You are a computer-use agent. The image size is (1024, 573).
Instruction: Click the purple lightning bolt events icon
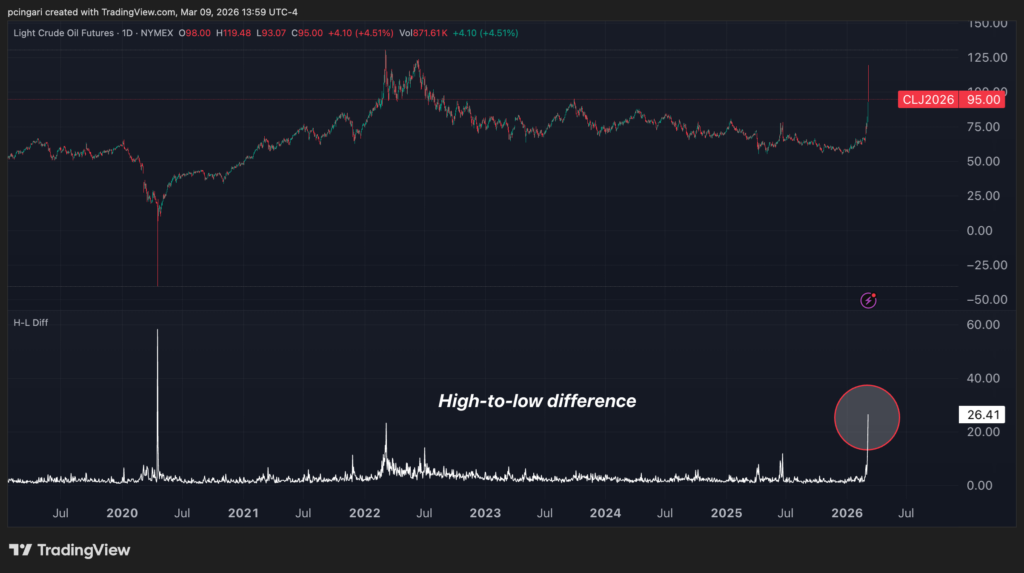click(868, 299)
